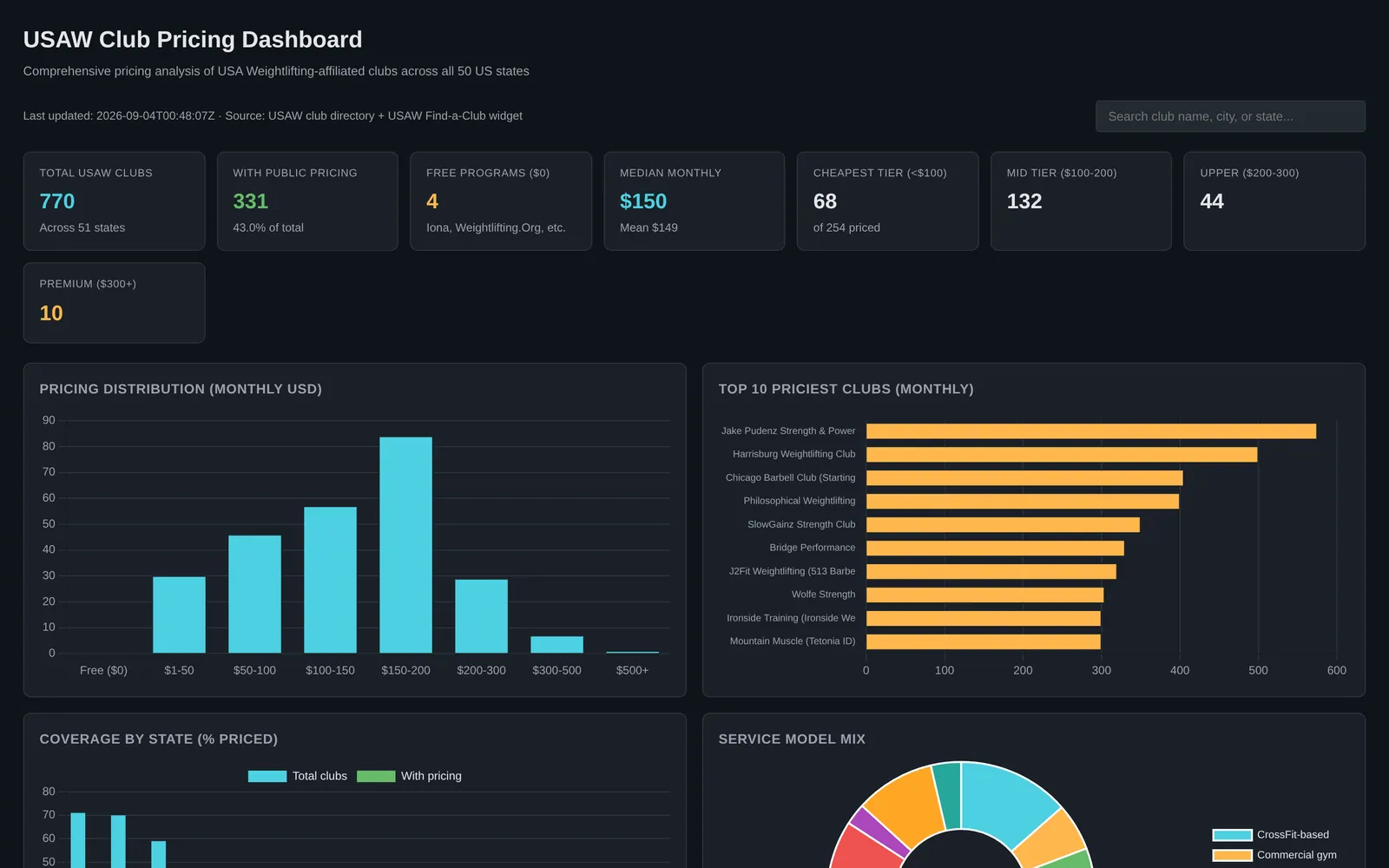Click the $150-200 histogram bar
This screenshot has height=868, width=1389.
coord(405,545)
